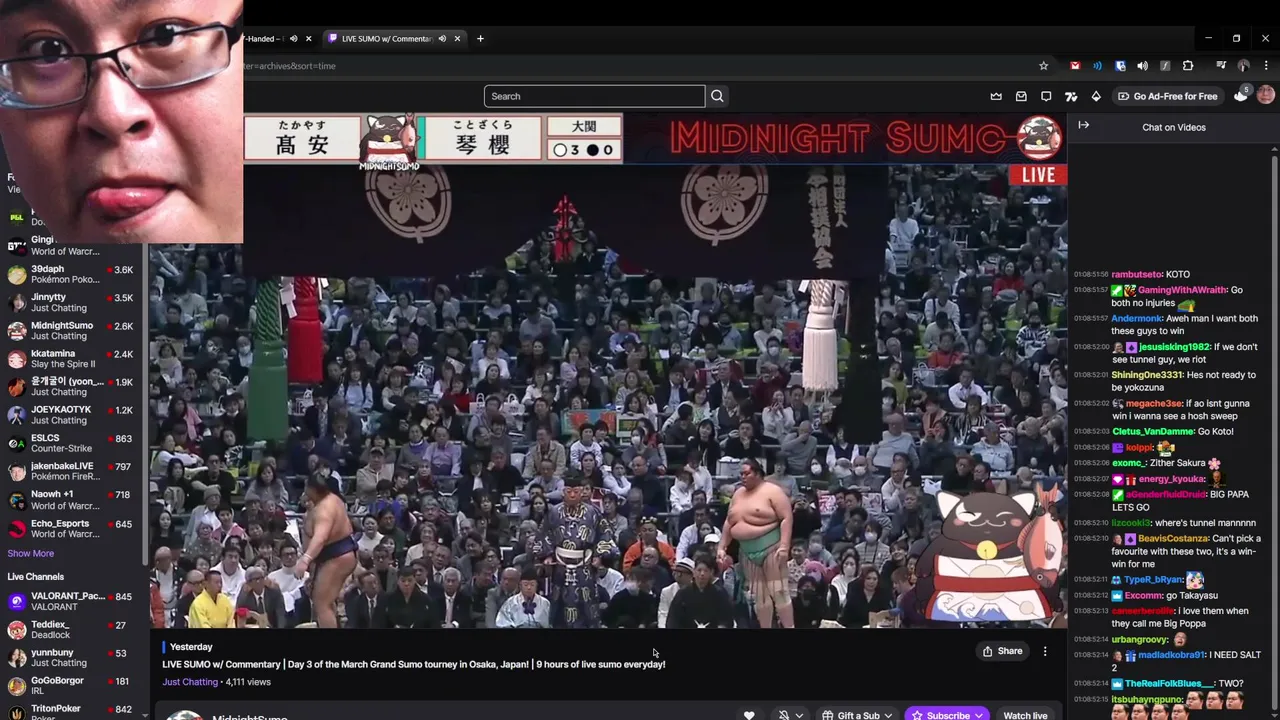This screenshot has height=720, width=1280.
Task: Click the Twitch search magnifier icon
Action: 717,96
